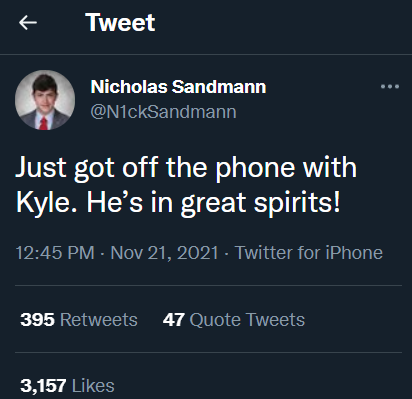Click the word 'spirits!' in the tweet

point(297,203)
